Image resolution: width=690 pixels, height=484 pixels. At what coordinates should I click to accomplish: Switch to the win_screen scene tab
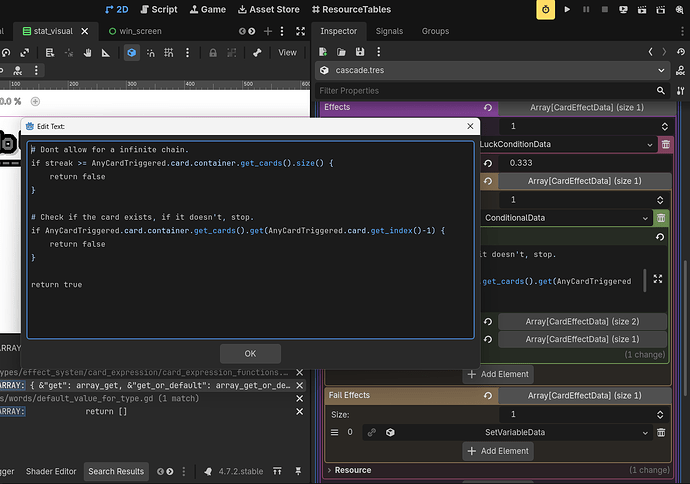[136, 31]
